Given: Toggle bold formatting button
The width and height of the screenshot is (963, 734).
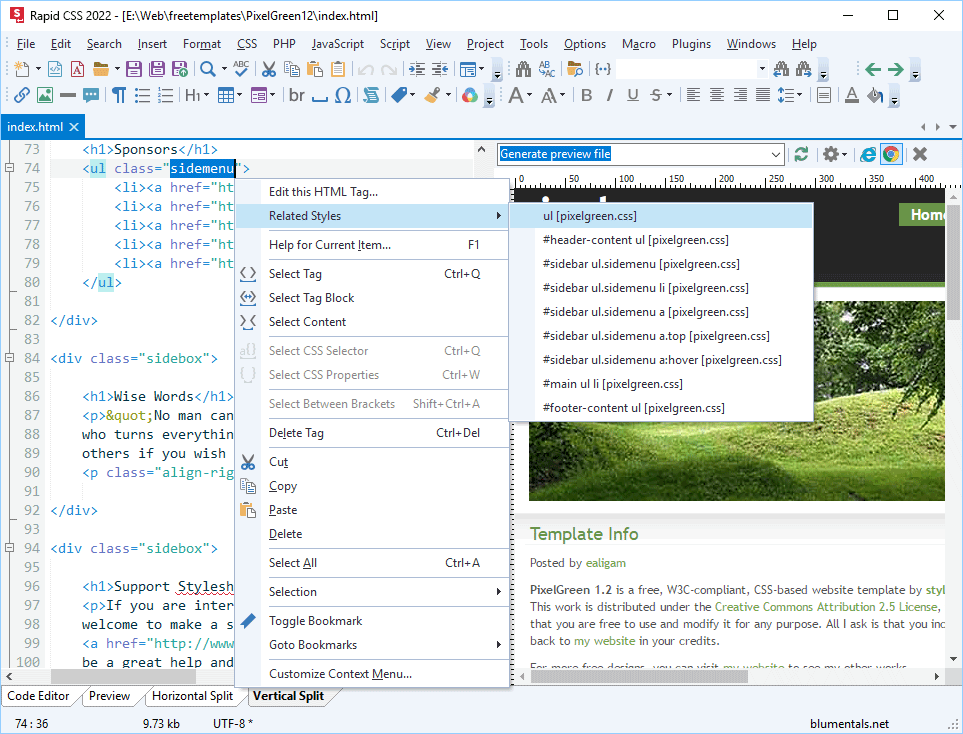Looking at the screenshot, I should [586, 95].
